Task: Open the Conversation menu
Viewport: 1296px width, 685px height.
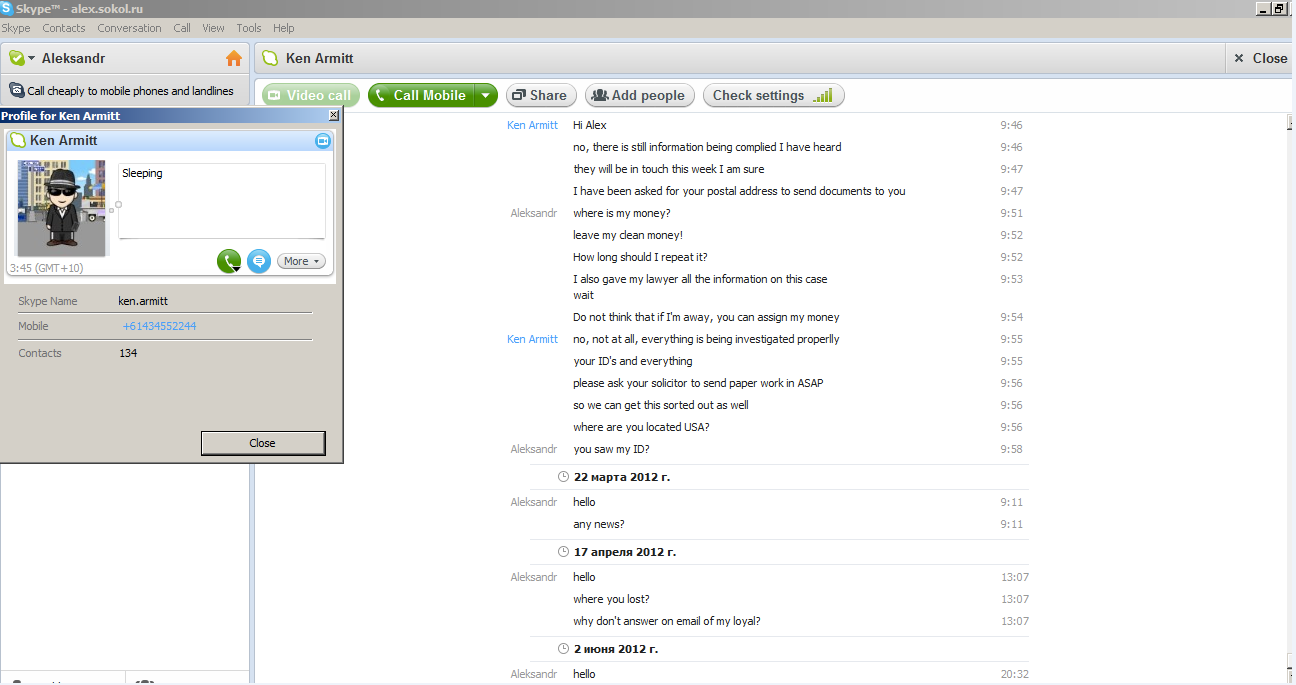Action: 129,28
